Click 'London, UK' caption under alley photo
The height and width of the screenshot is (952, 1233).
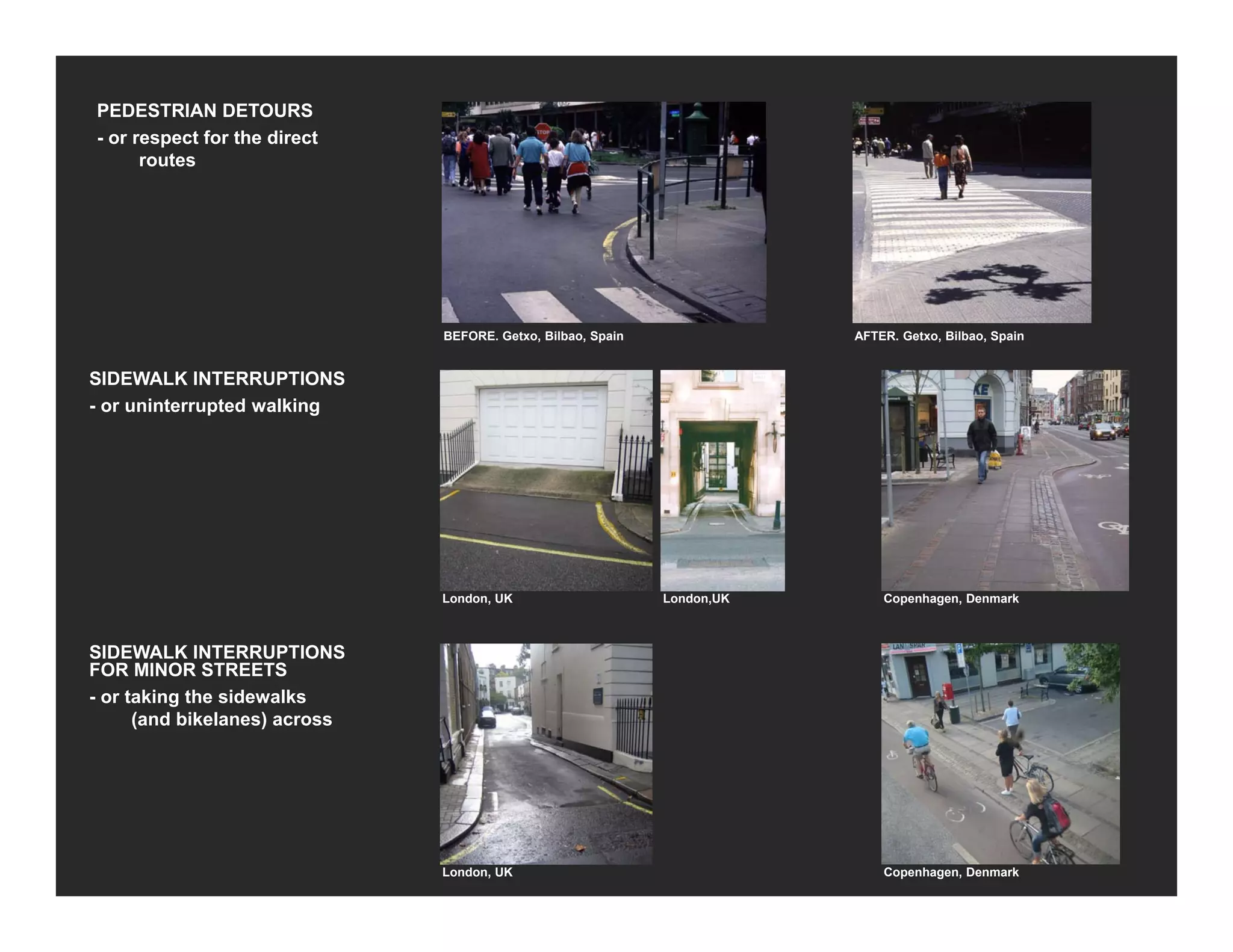pyautogui.click(x=477, y=873)
